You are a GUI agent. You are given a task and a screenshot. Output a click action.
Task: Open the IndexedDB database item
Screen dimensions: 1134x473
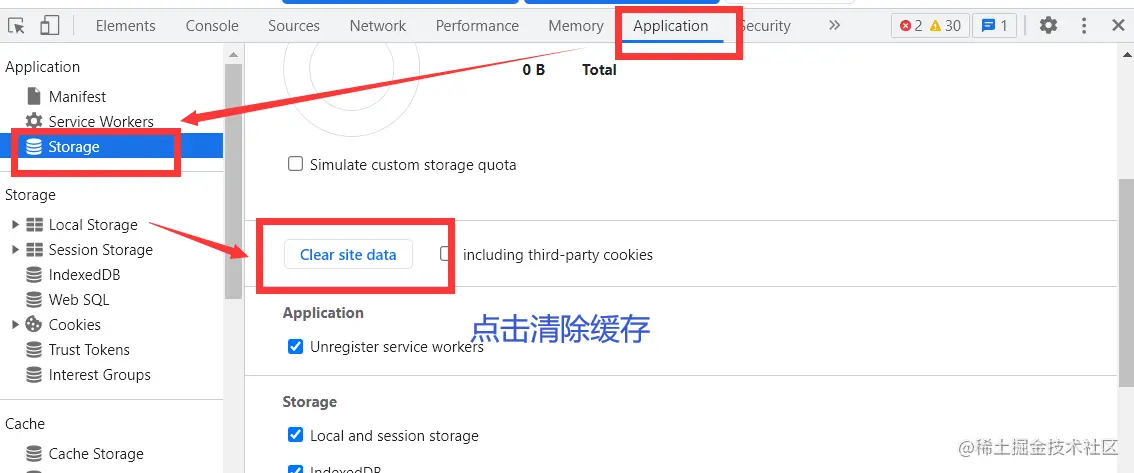tap(84, 275)
